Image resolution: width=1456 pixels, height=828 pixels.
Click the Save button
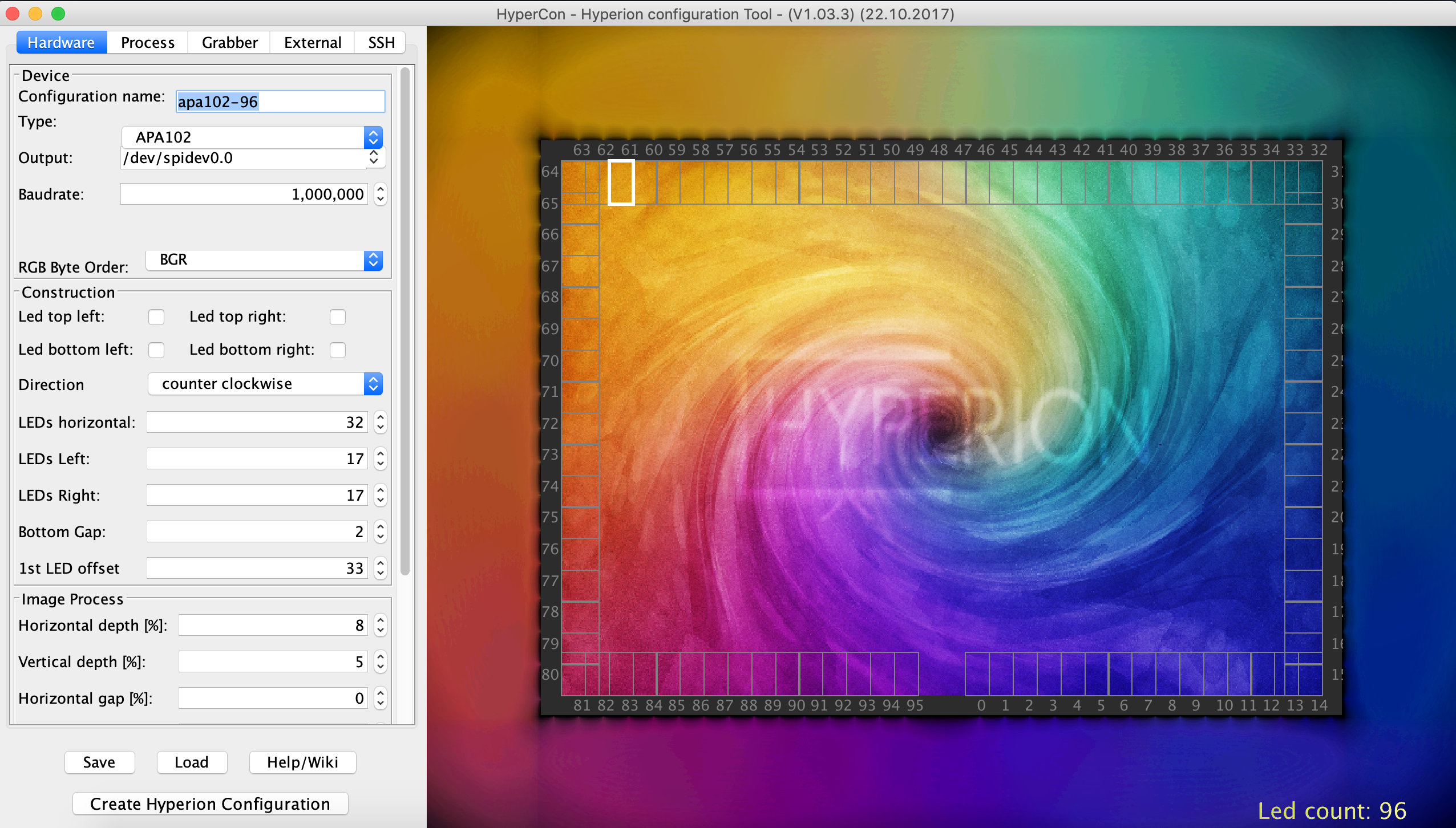(99, 762)
